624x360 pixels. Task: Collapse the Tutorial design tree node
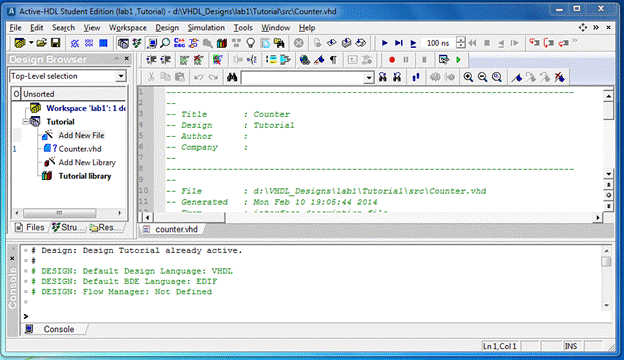(x=25, y=122)
